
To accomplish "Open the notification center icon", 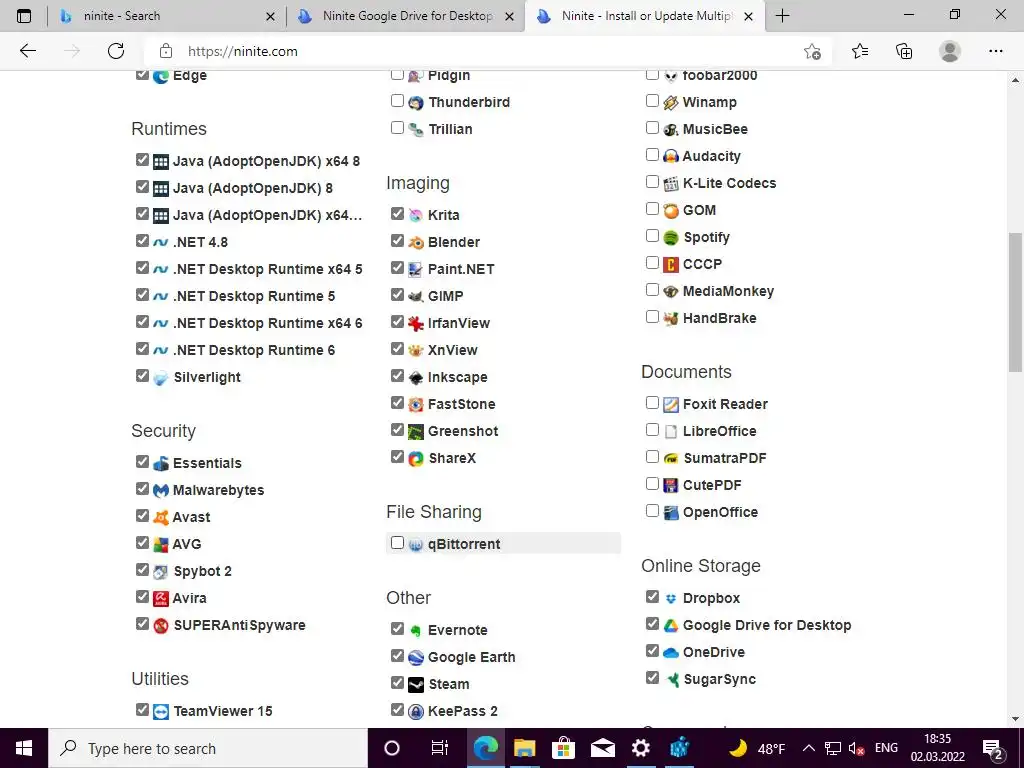I will click(993, 749).
